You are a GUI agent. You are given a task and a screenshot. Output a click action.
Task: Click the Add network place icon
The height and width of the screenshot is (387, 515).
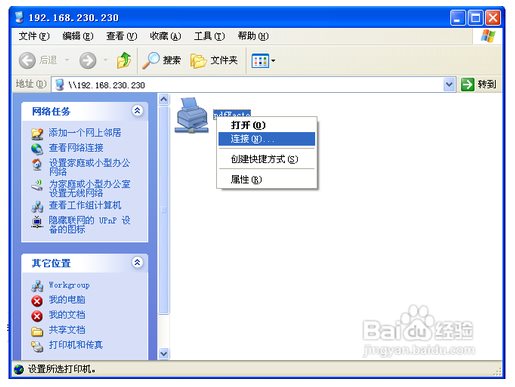tap(37, 134)
